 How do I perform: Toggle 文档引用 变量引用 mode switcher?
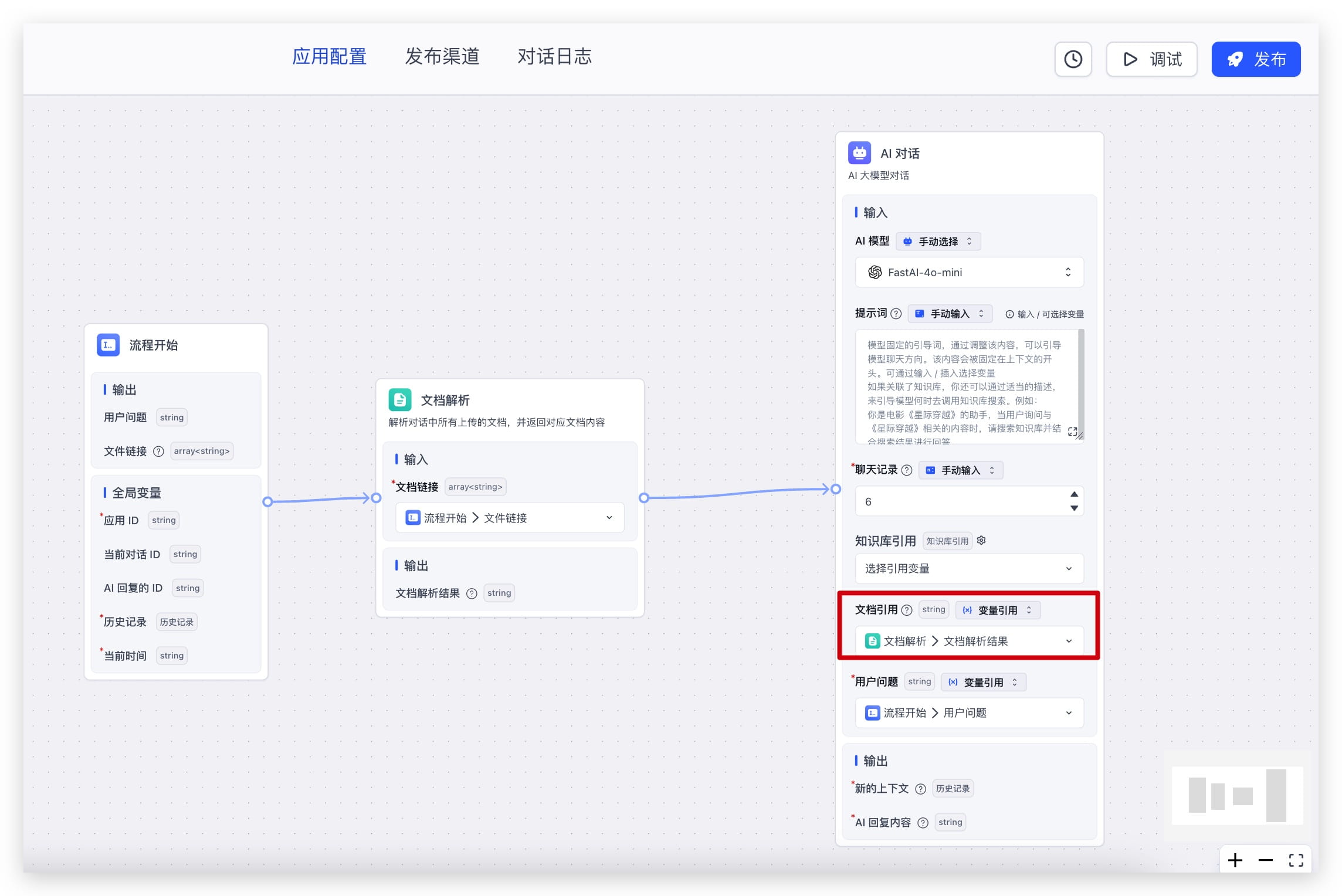pos(998,610)
